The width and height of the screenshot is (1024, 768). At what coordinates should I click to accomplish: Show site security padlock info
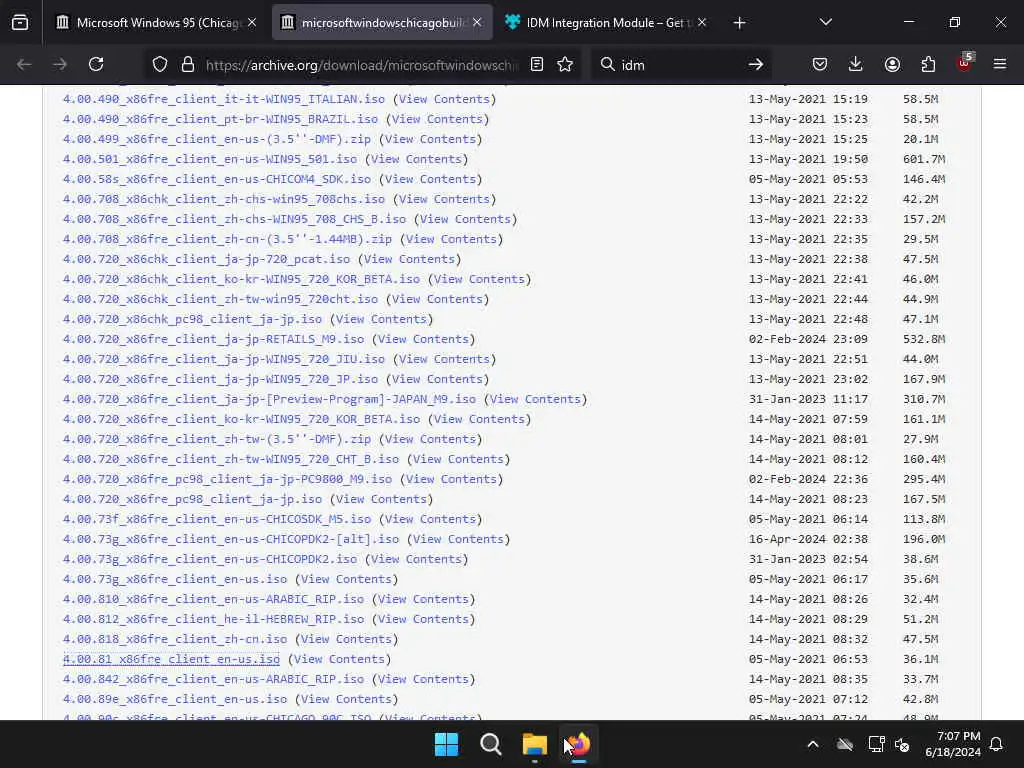188,64
